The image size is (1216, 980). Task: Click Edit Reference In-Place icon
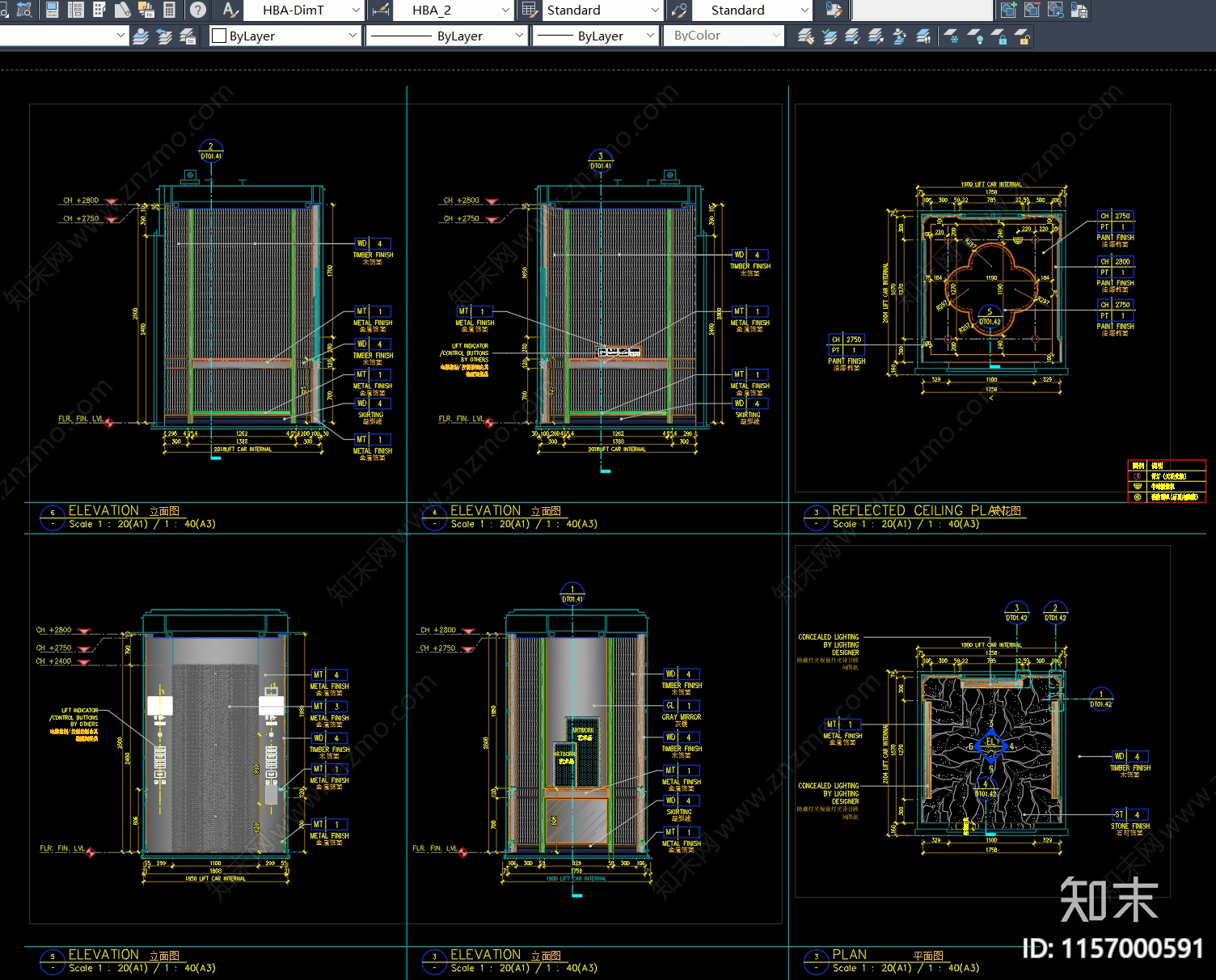click(x=833, y=10)
